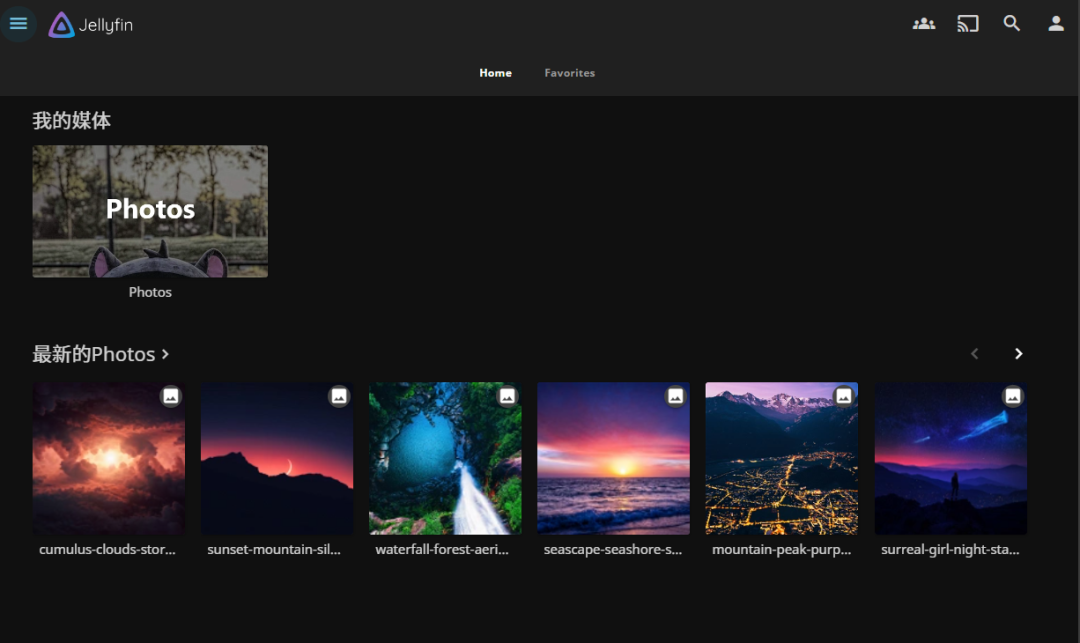Open the hamburger navigation menu
The image size is (1080, 643).
[x=19, y=24]
